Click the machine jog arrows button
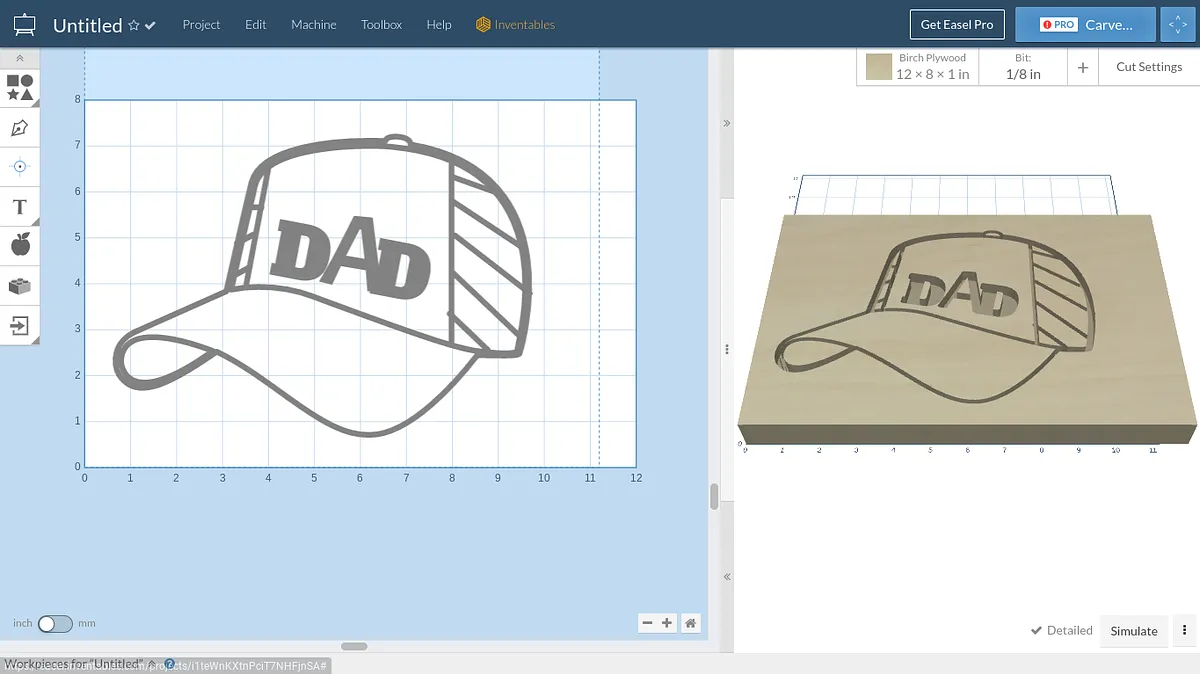The image size is (1200, 674). [1177, 25]
